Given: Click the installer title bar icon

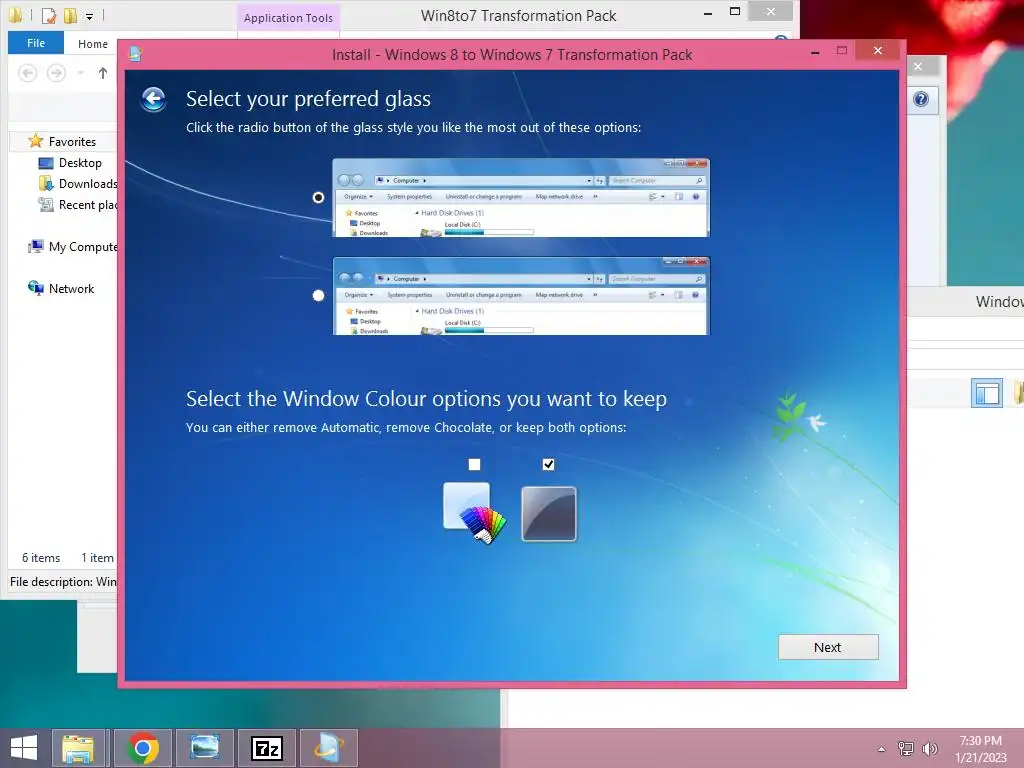Looking at the screenshot, I should [135, 54].
